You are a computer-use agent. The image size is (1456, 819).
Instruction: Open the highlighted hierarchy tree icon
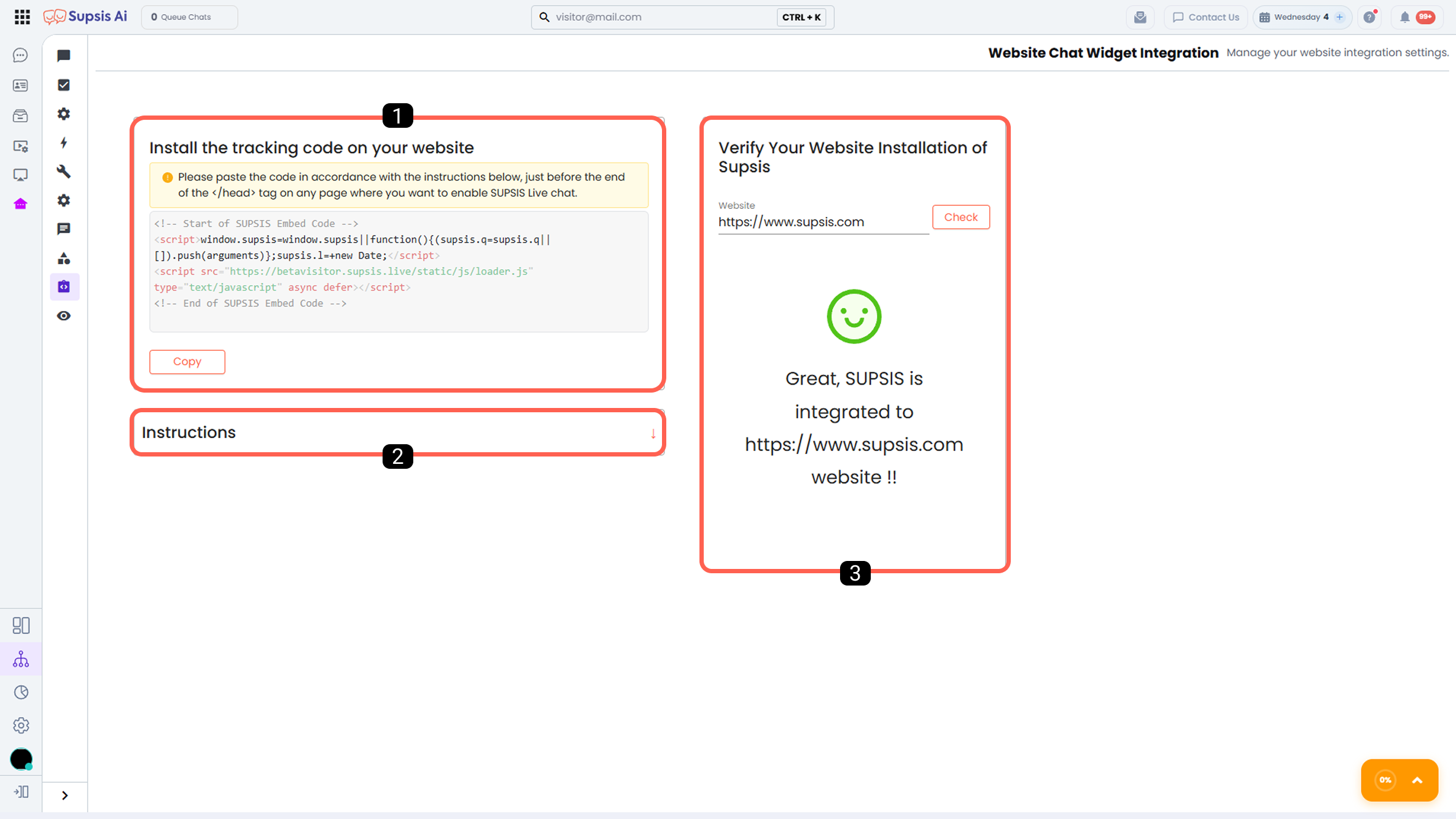coord(21,659)
